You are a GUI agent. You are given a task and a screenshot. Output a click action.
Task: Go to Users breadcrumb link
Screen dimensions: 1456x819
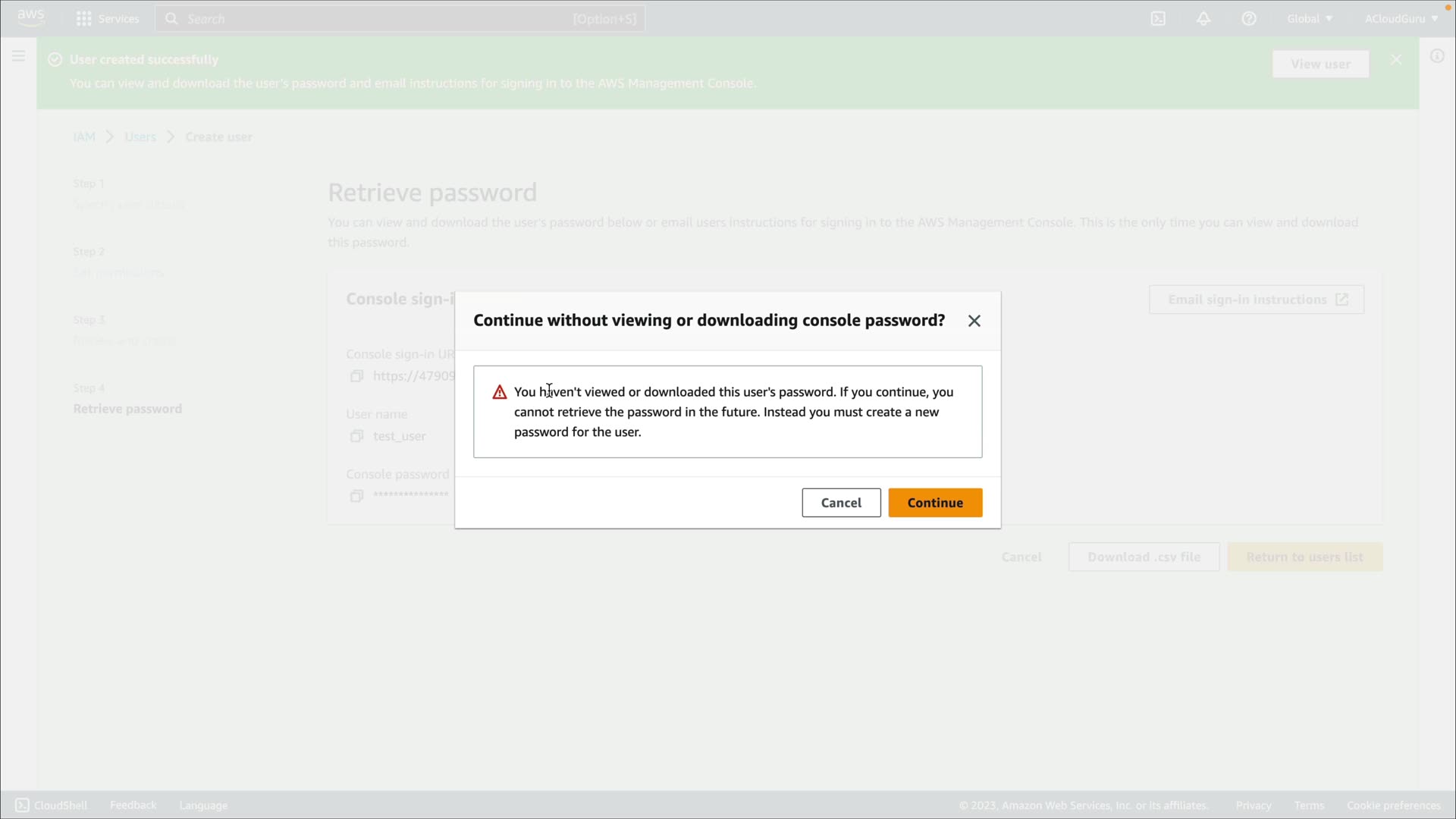click(x=140, y=136)
